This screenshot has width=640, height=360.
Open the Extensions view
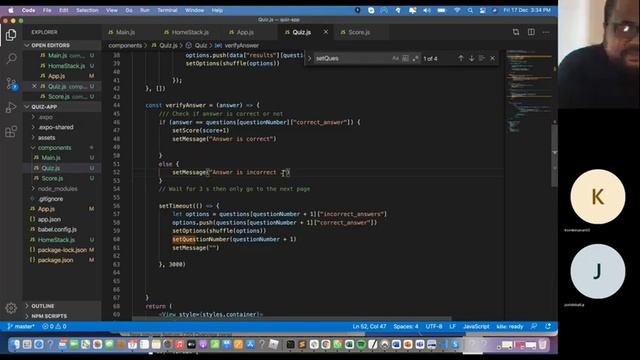pos(11,131)
